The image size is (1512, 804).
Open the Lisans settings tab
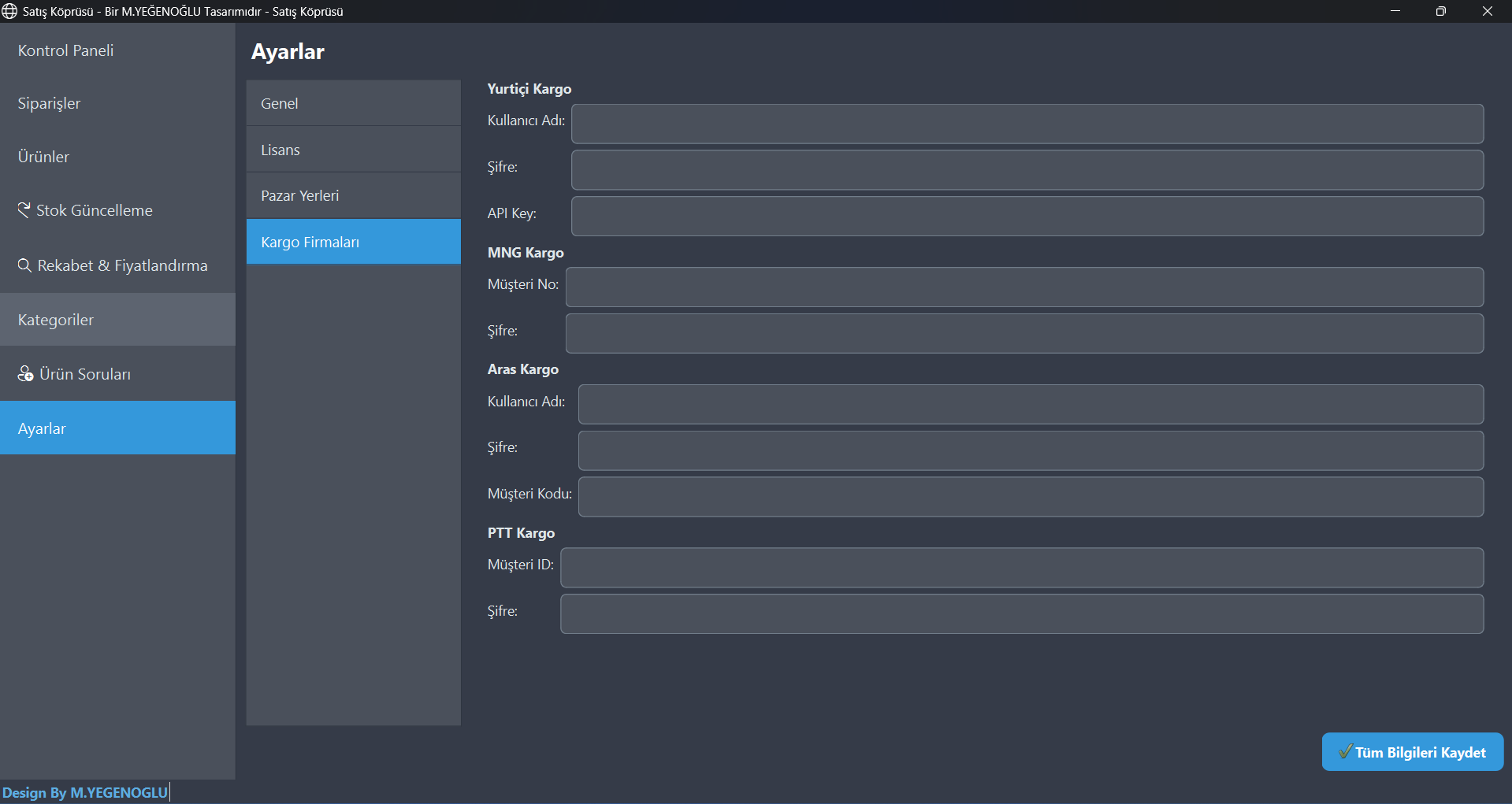click(353, 150)
